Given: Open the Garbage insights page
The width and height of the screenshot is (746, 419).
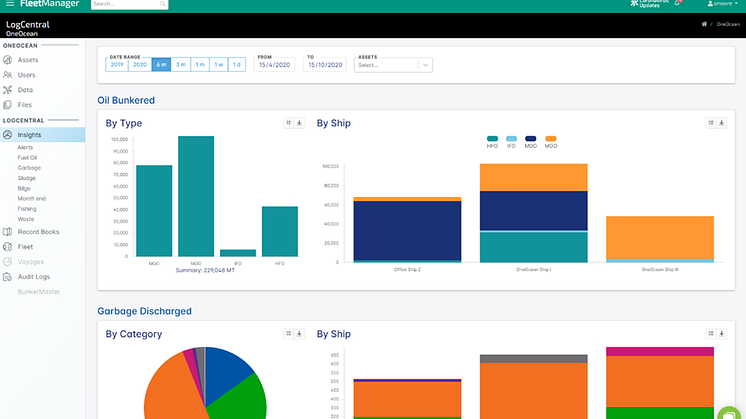Looking at the screenshot, I should 29,168.
